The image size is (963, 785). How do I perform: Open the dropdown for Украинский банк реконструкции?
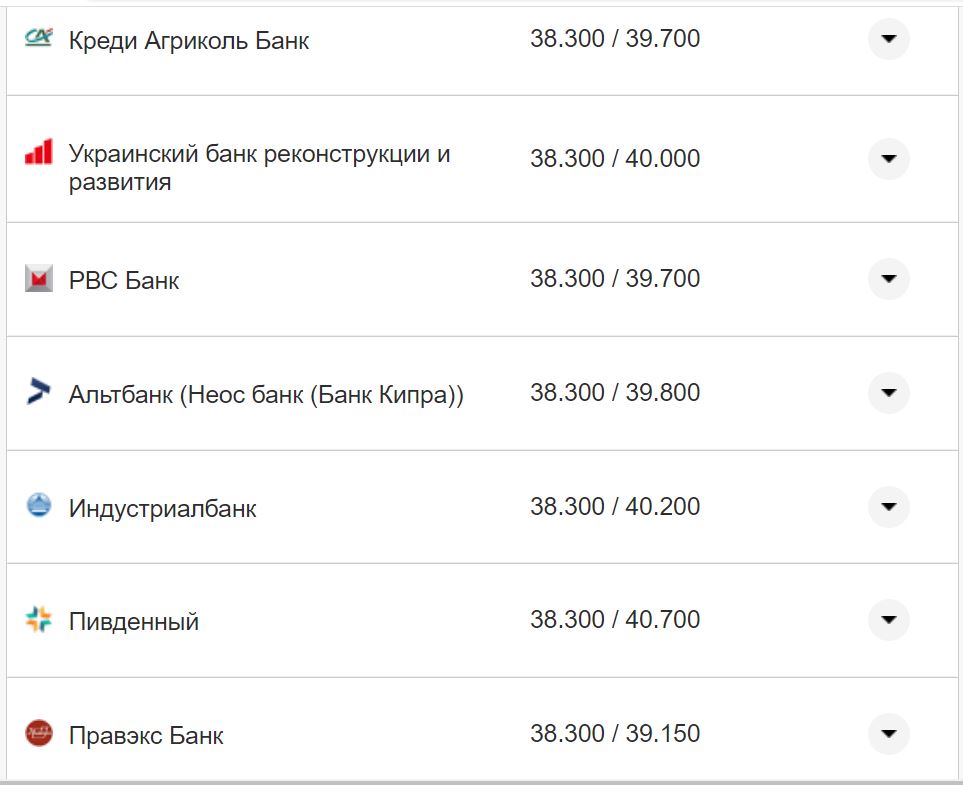888,158
